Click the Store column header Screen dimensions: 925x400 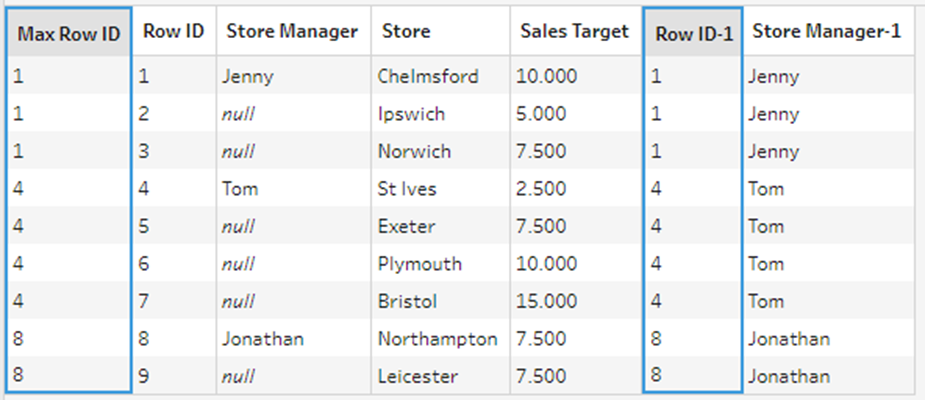point(406,32)
